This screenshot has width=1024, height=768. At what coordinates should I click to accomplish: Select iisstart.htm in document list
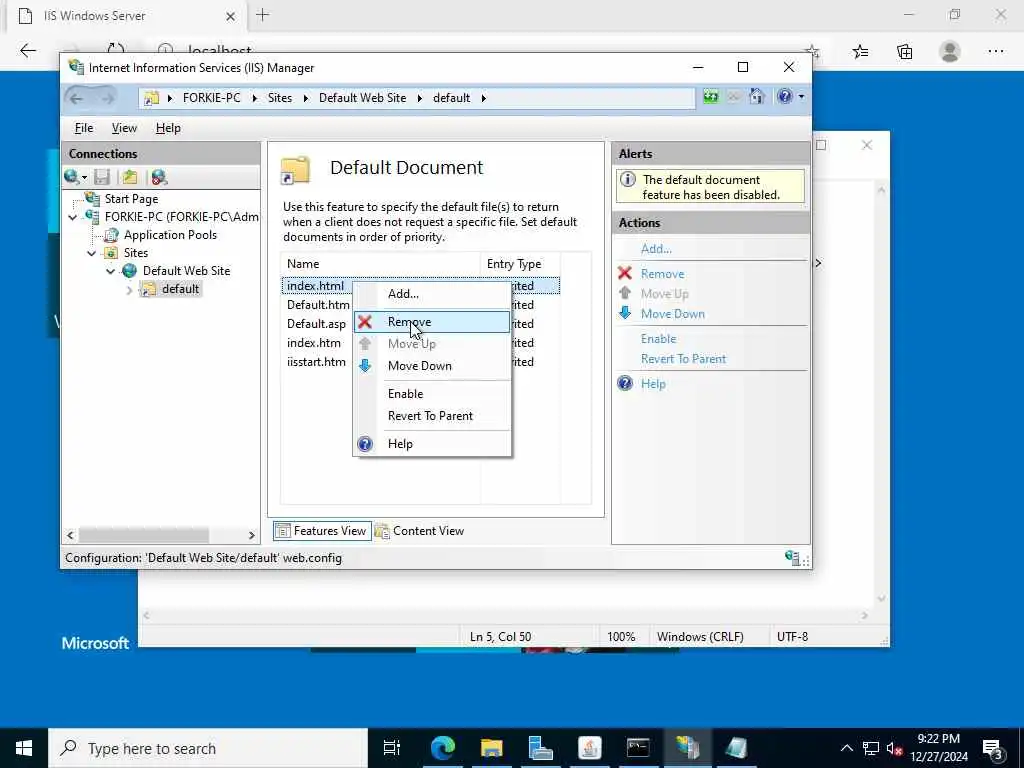(x=316, y=362)
